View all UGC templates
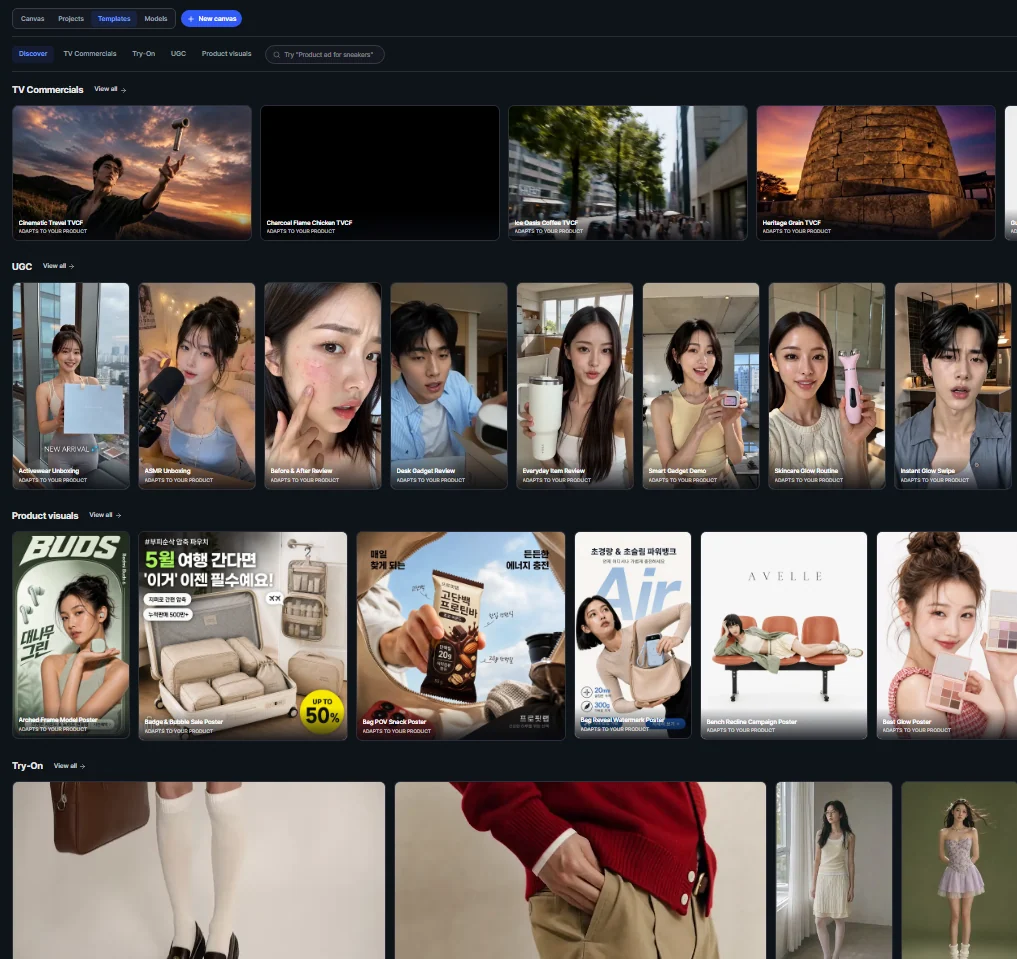The image size is (1017, 959). [x=58, y=266]
